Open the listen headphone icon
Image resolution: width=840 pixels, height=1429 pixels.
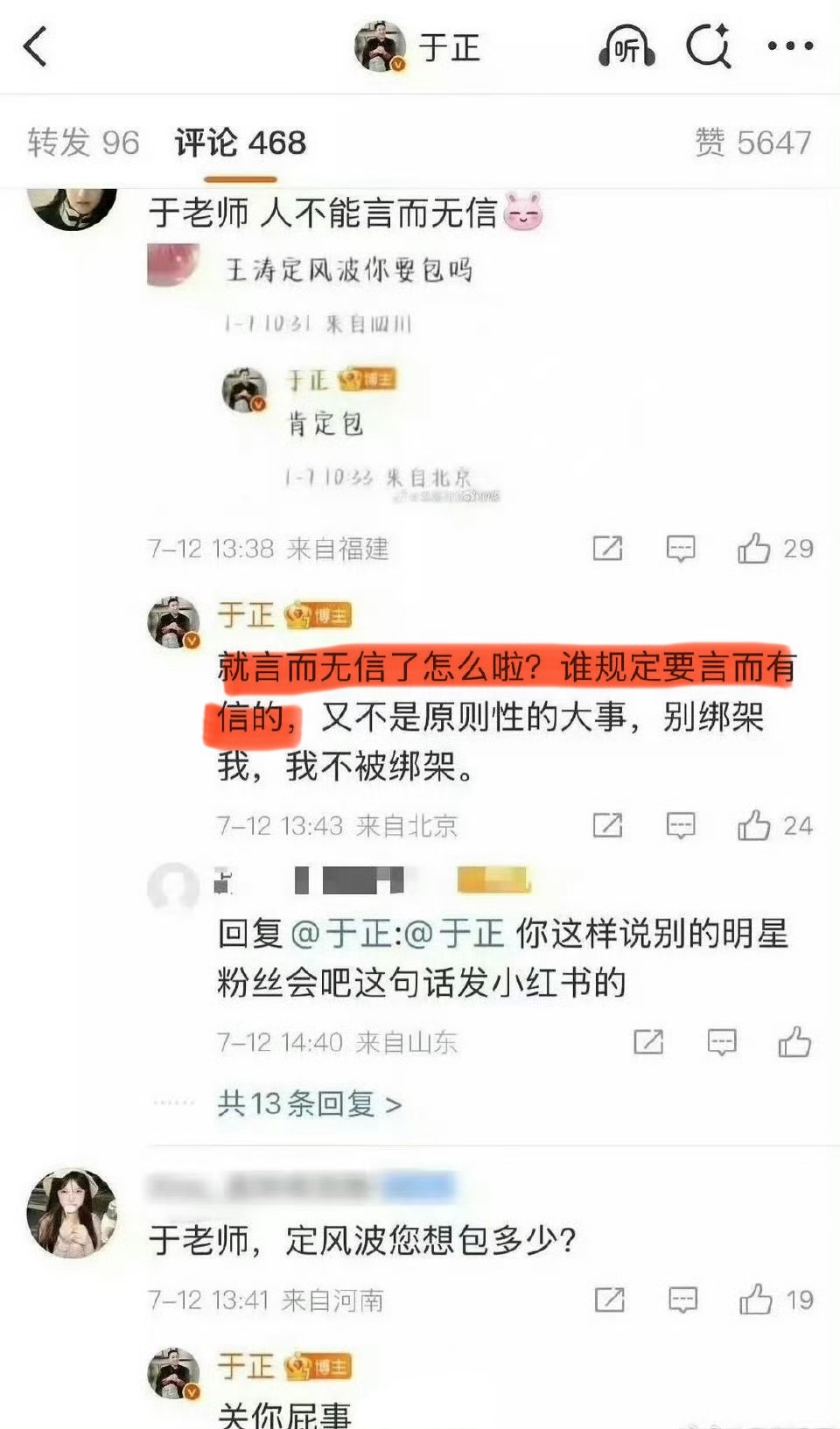click(626, 46)
